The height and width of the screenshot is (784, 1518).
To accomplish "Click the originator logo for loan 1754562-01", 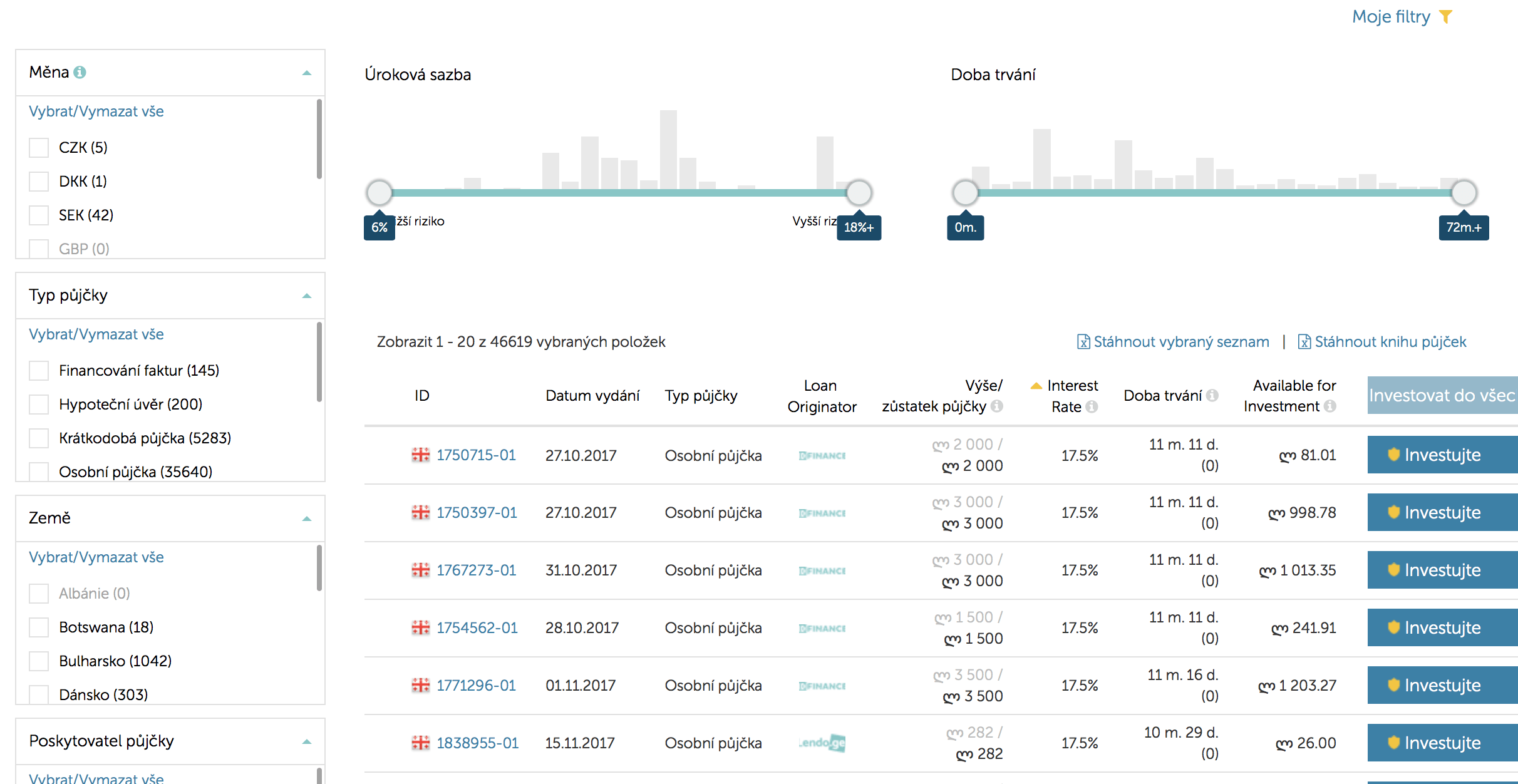I will [822, 629].
